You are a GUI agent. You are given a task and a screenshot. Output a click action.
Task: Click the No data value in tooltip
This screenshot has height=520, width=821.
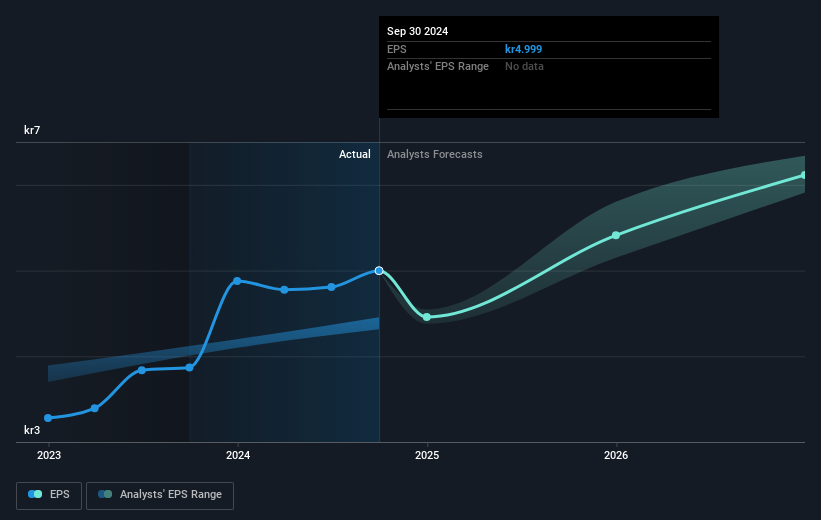[x=524, y=67]
